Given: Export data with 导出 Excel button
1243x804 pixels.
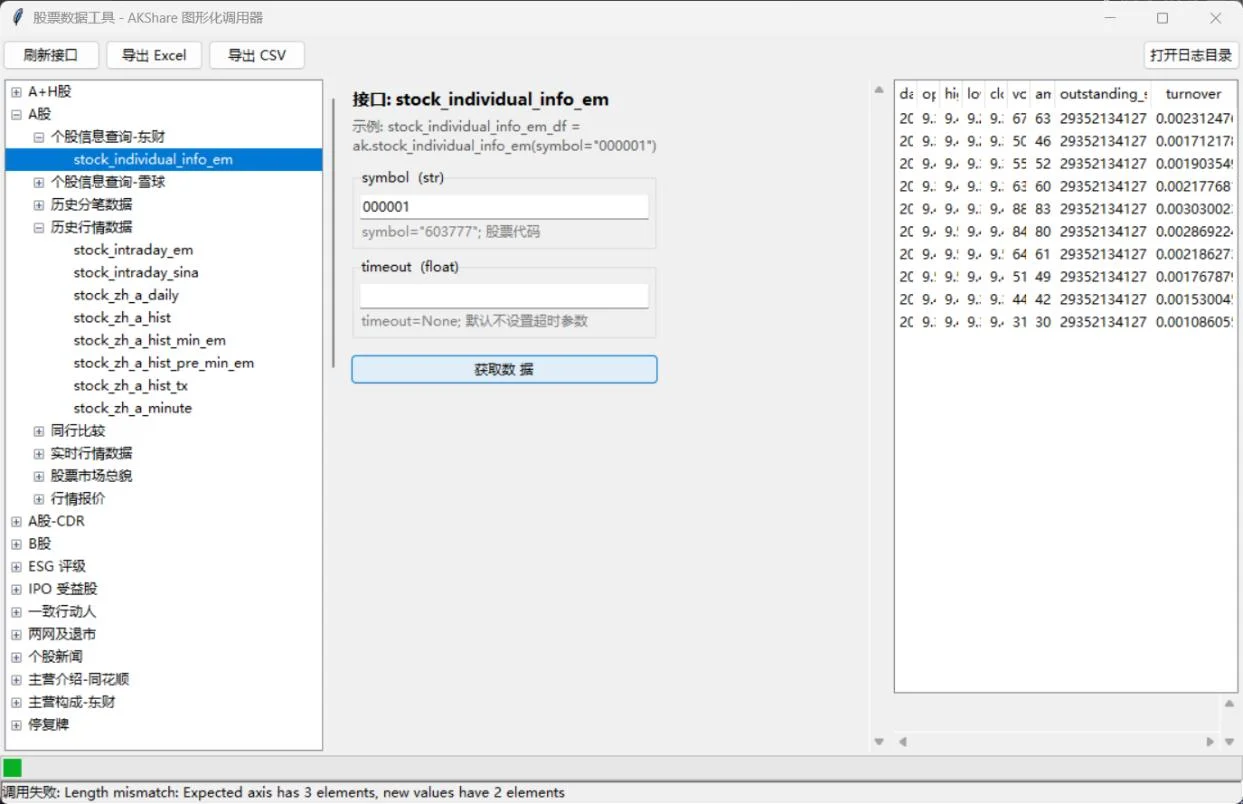Looking at the screenshot, I should 154,55.
